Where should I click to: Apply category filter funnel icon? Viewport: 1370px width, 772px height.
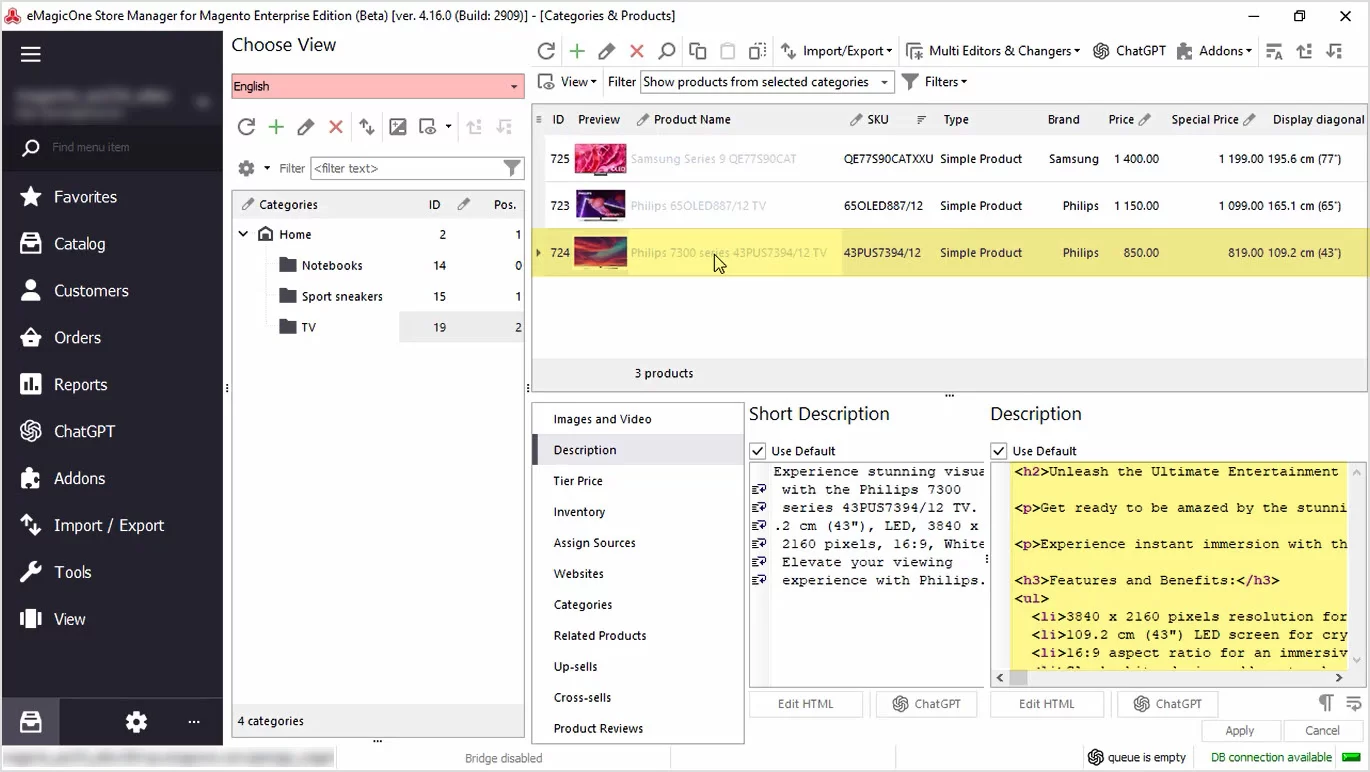tap(512, 168)
